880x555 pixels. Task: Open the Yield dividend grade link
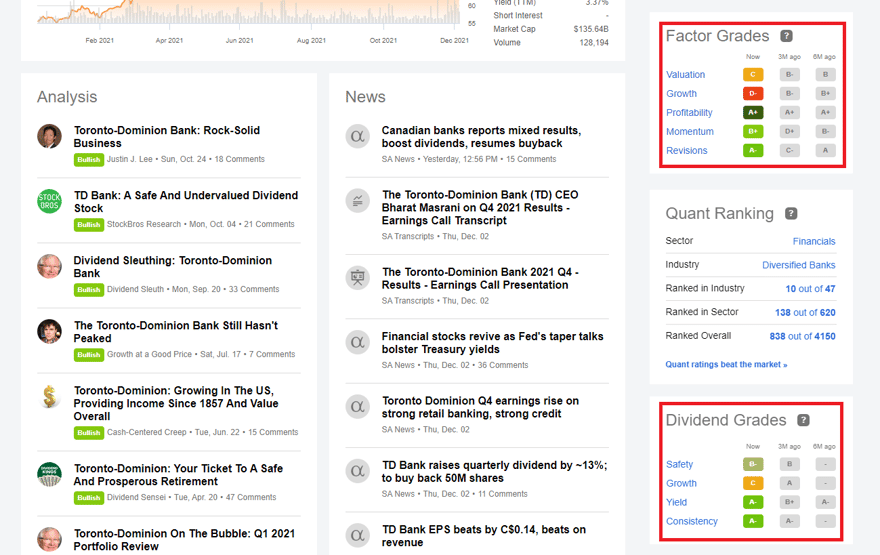(676, 502)
